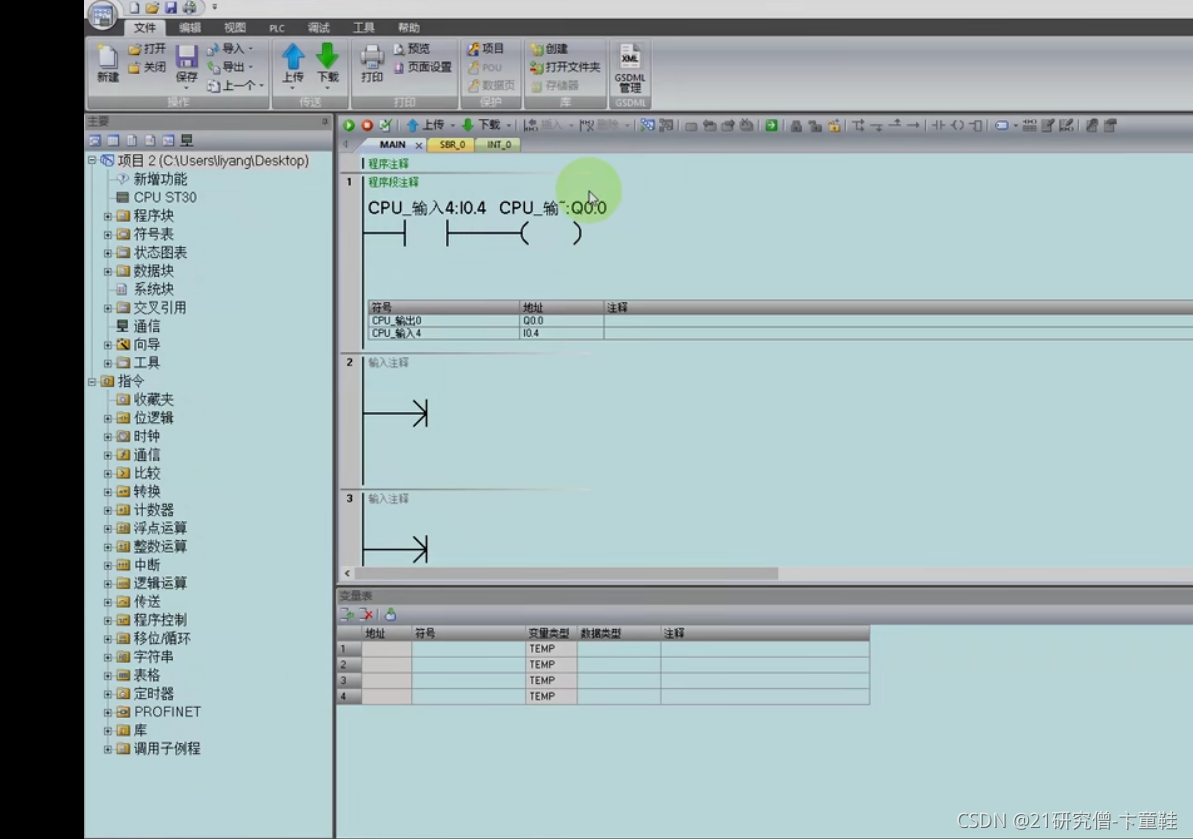Open the Export (导出) dropdown

(251, 67)
